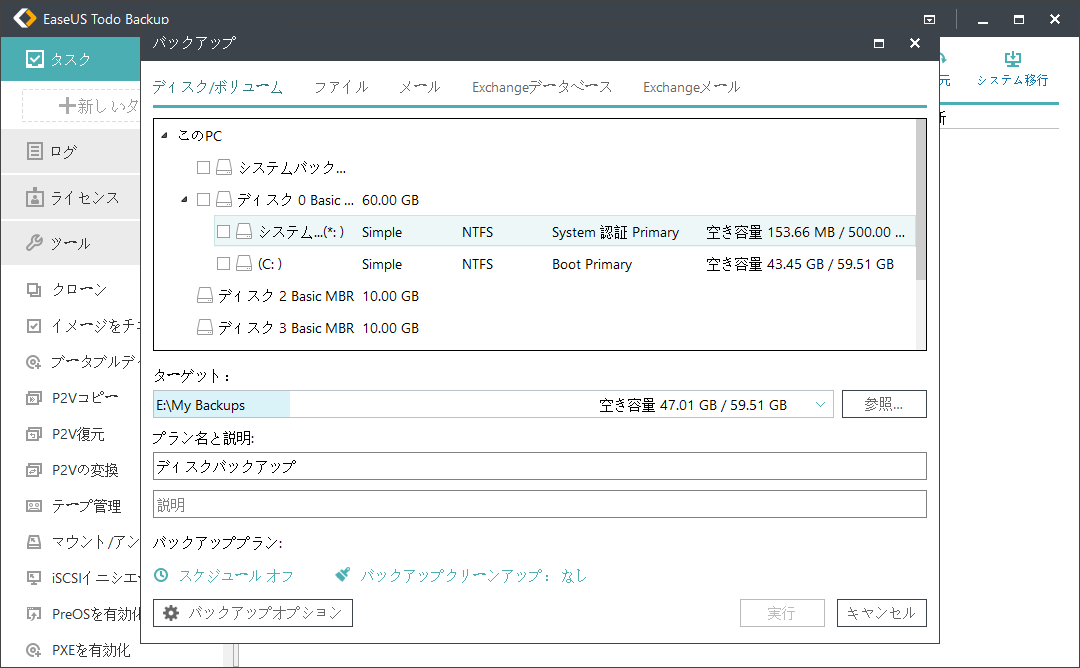Click the システム移行 icon in main window
This screenshot has width=1080, height=668.
(x=1012, y=59)
